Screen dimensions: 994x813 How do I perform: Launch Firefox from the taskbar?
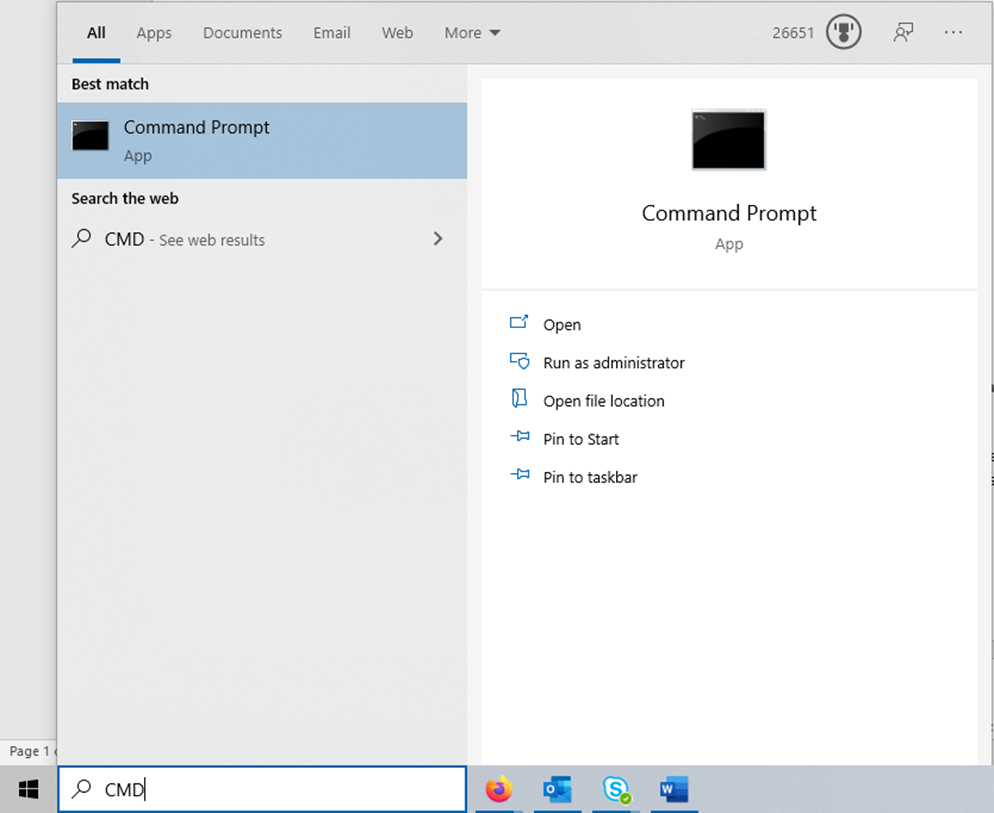coord(499,789)
